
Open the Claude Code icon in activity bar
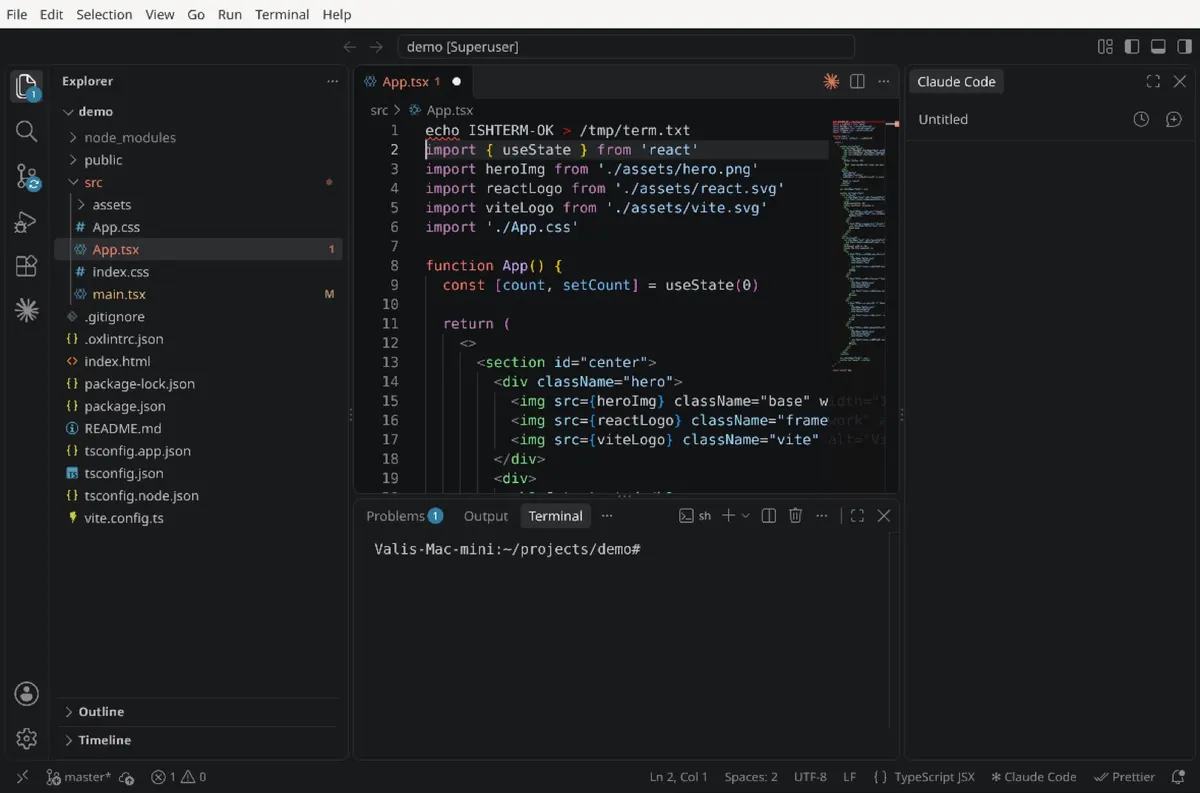tap(27, 311)
